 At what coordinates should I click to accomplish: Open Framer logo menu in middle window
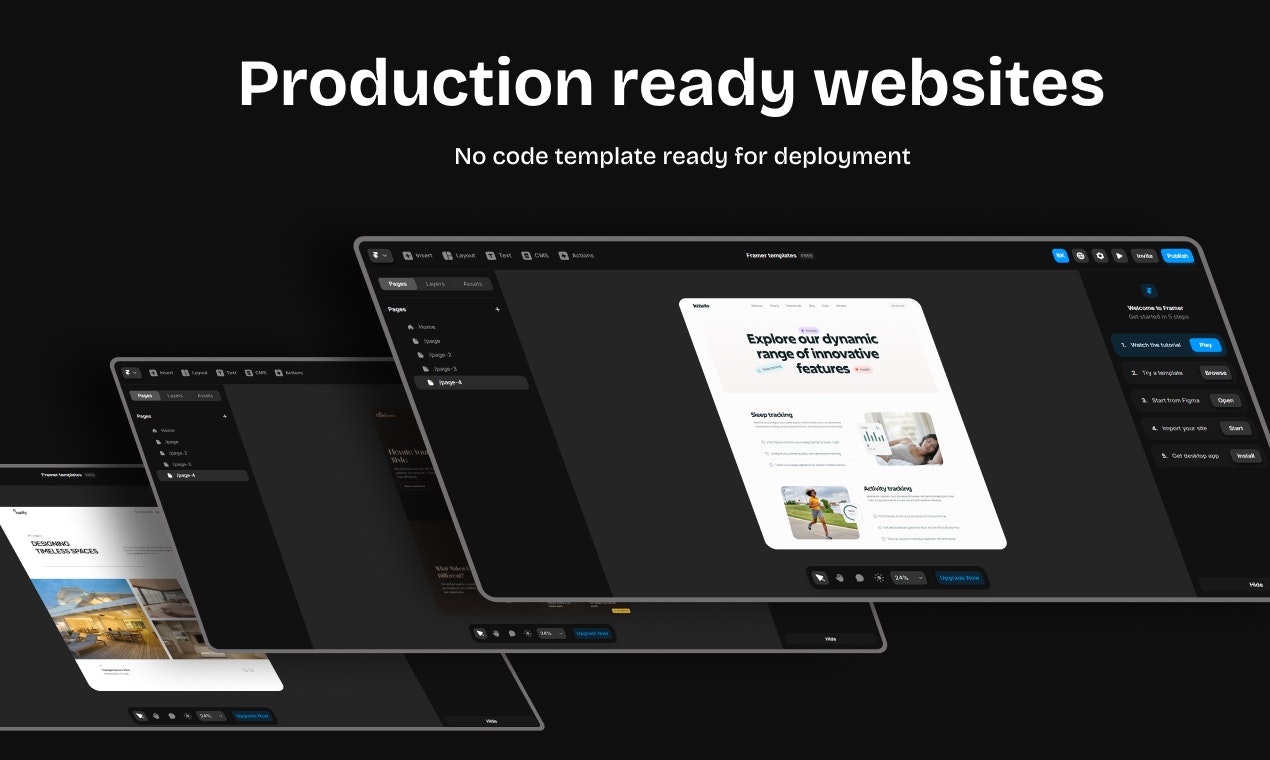[132, 372]
